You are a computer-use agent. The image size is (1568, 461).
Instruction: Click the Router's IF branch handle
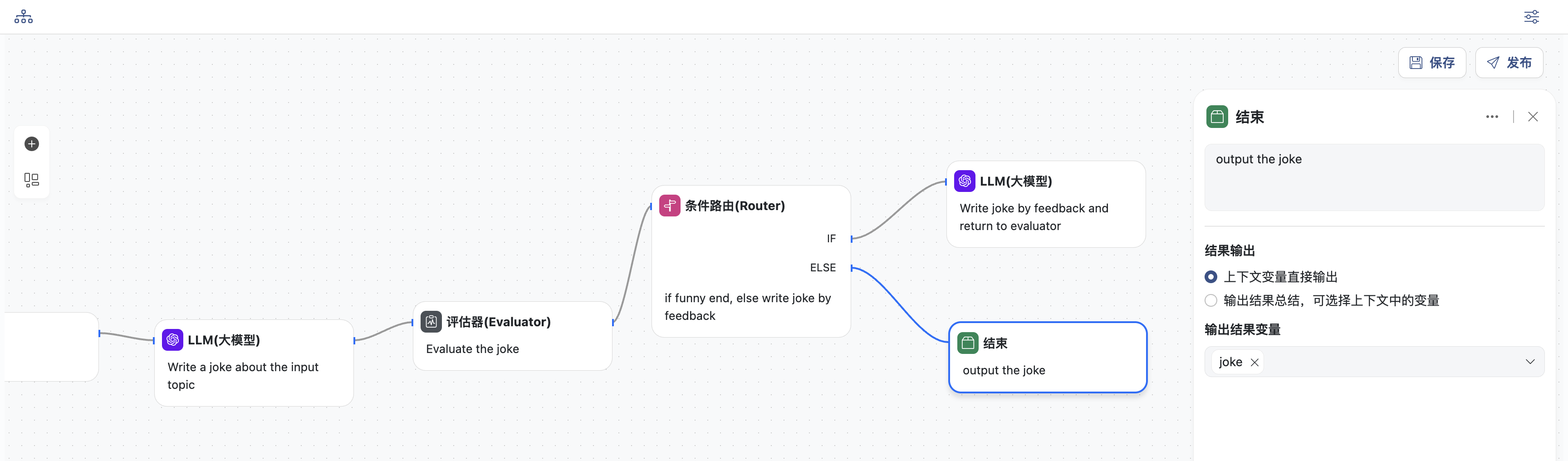coord(852,239)
